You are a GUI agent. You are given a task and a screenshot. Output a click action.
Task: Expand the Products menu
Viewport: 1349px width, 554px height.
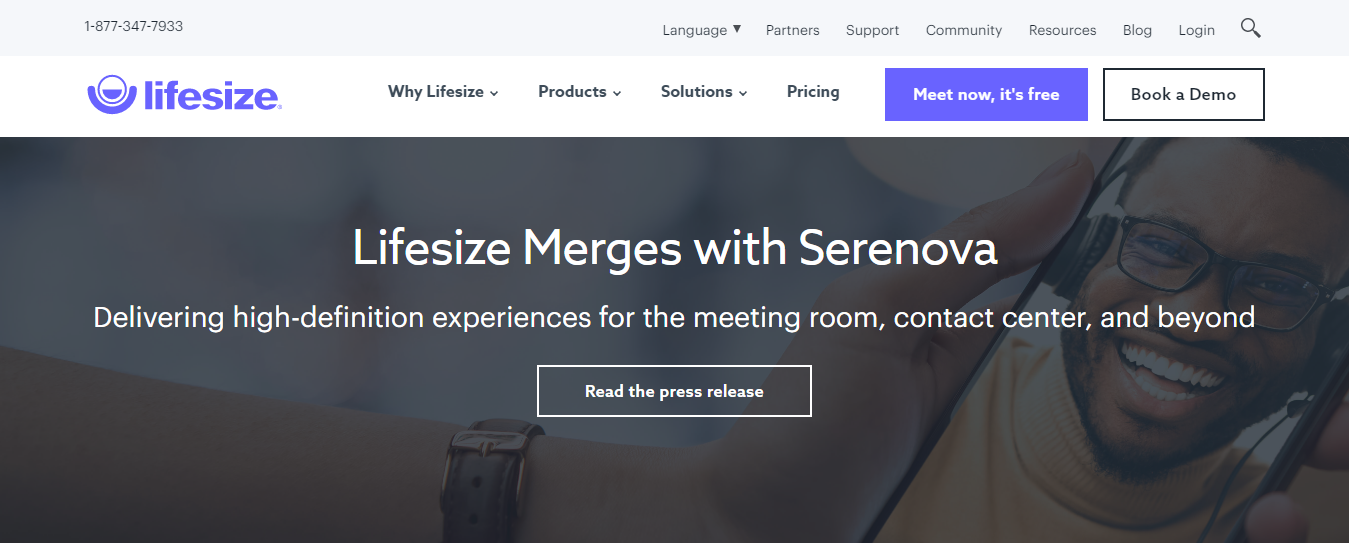click(x=579, y=92)
